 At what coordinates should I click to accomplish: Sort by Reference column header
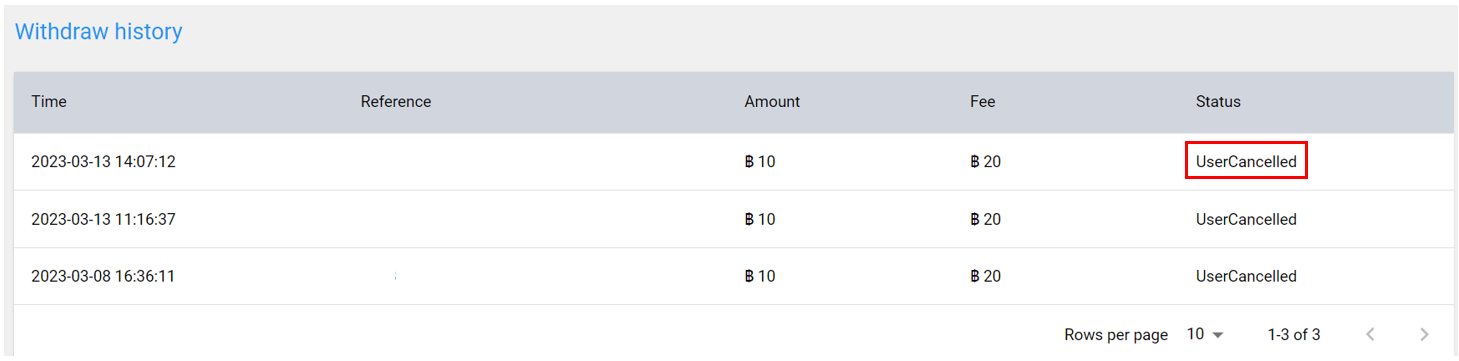coord(396,102)
